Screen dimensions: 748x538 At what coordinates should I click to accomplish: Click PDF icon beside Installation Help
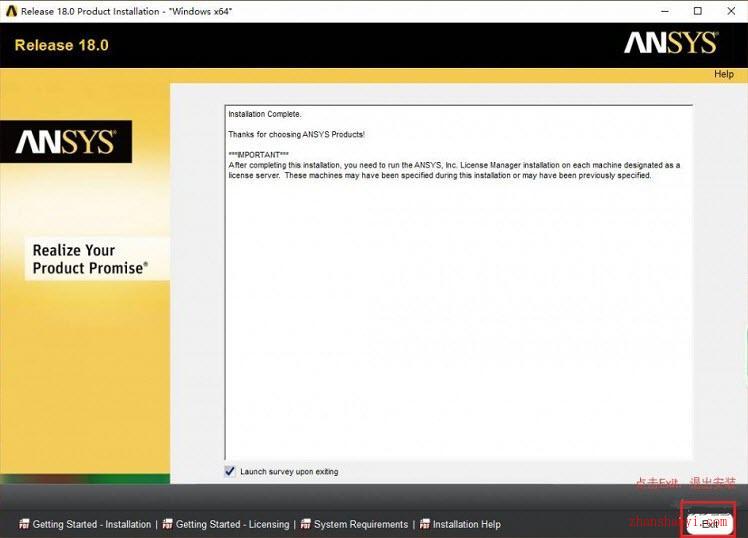(425, 524)
